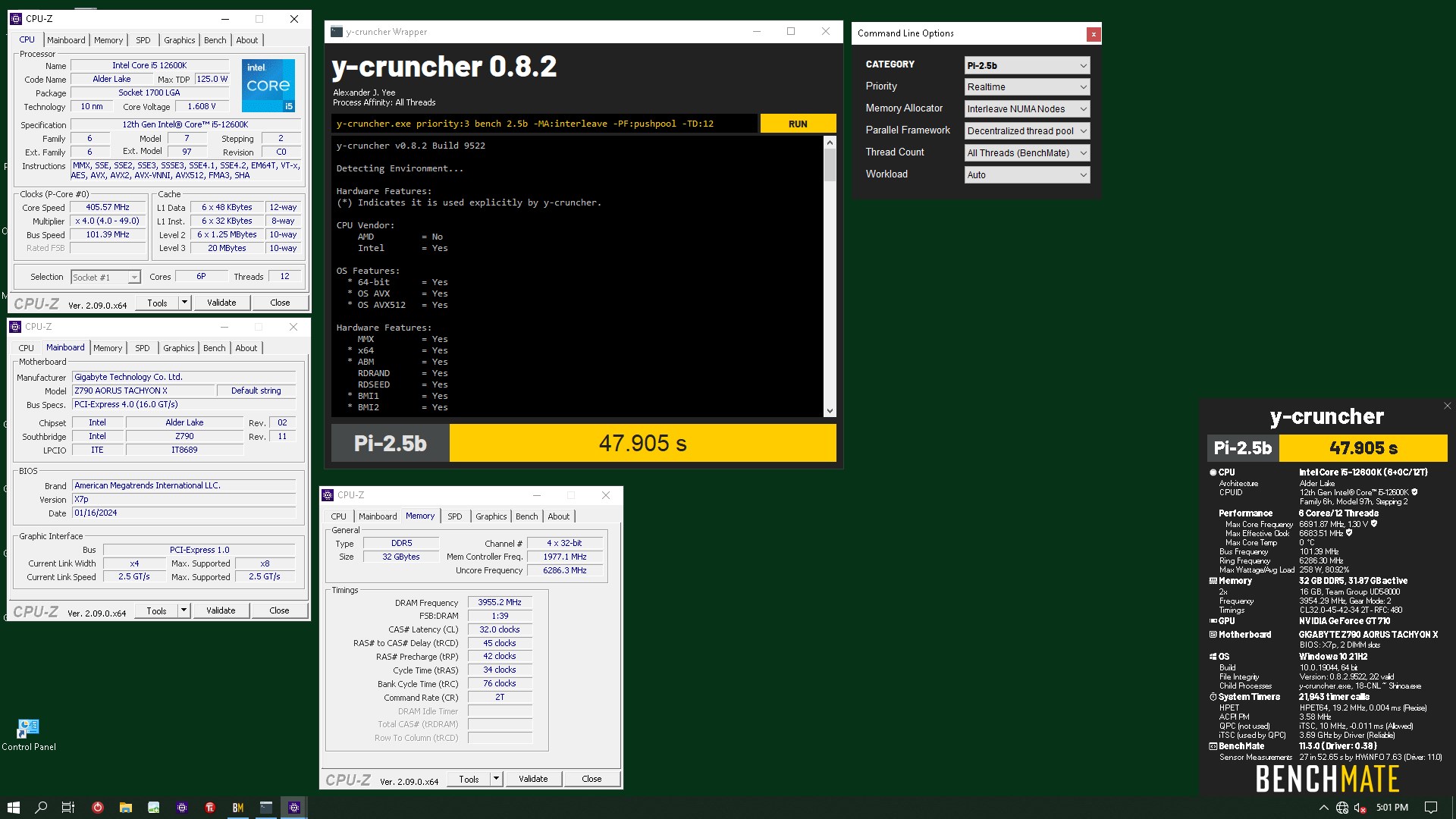Click the BIOS Date value 01/16/2024
1456x819 pixels.
pos(184,513)
